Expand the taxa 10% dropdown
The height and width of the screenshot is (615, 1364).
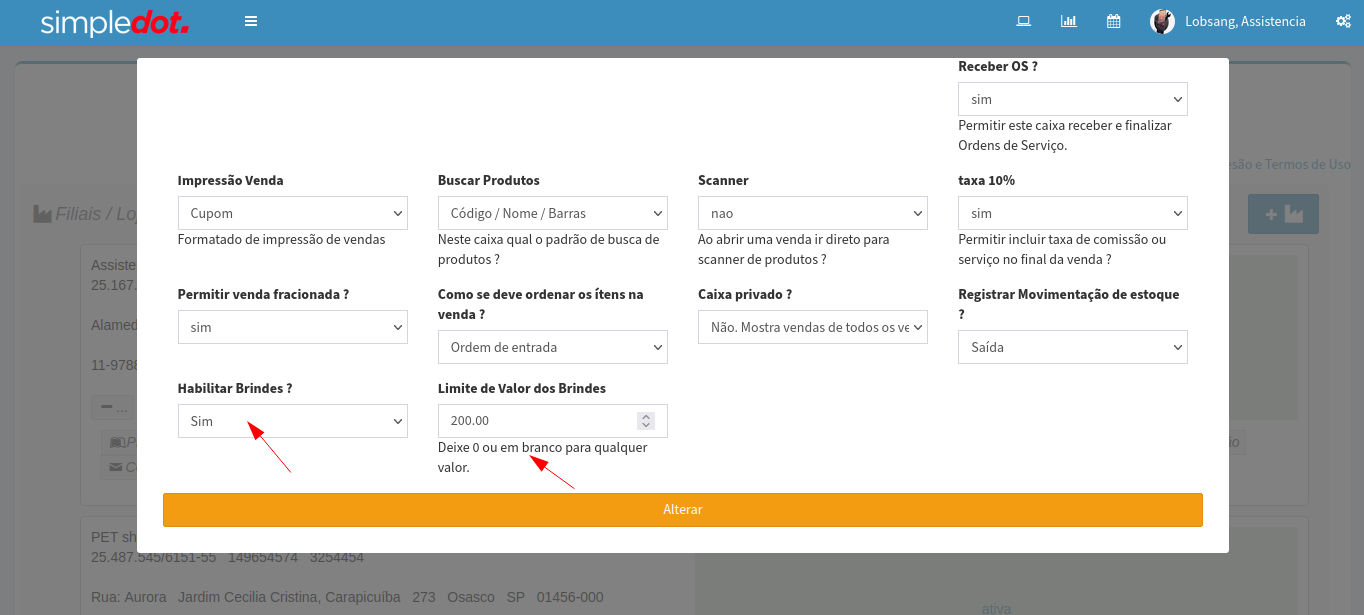tap(1072, 213)
